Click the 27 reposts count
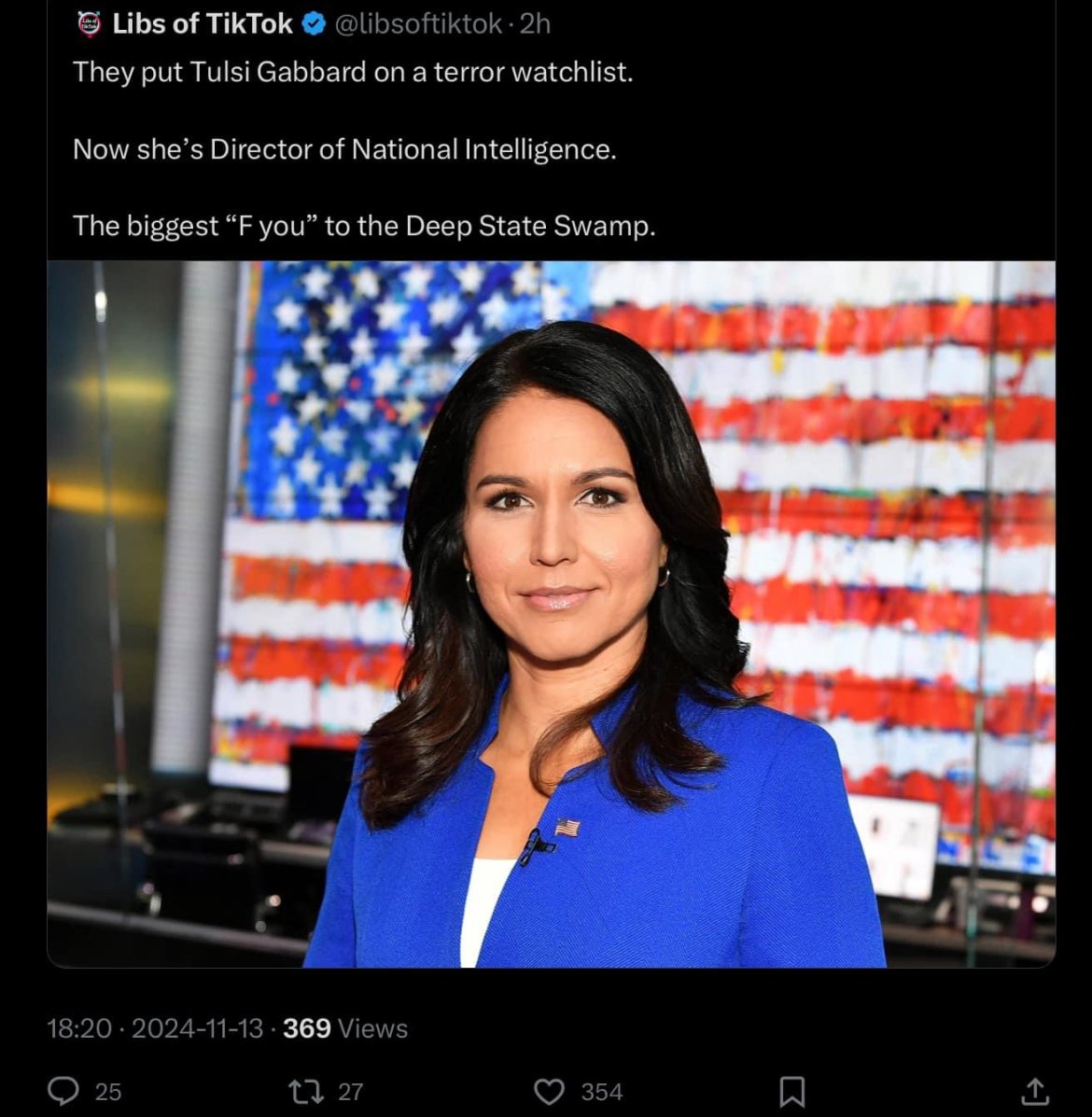 350,1092
